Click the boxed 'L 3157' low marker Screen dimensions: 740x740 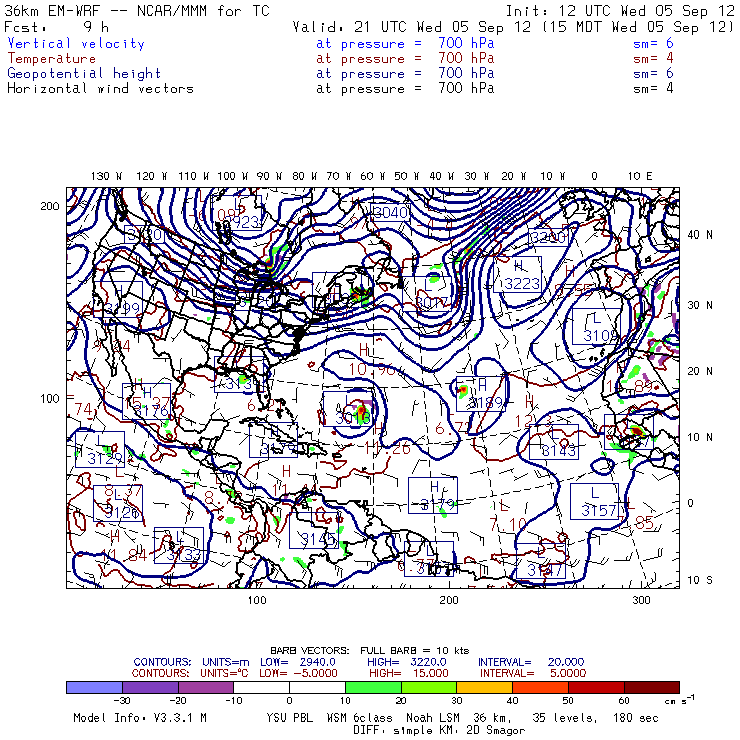click(594, 501)
